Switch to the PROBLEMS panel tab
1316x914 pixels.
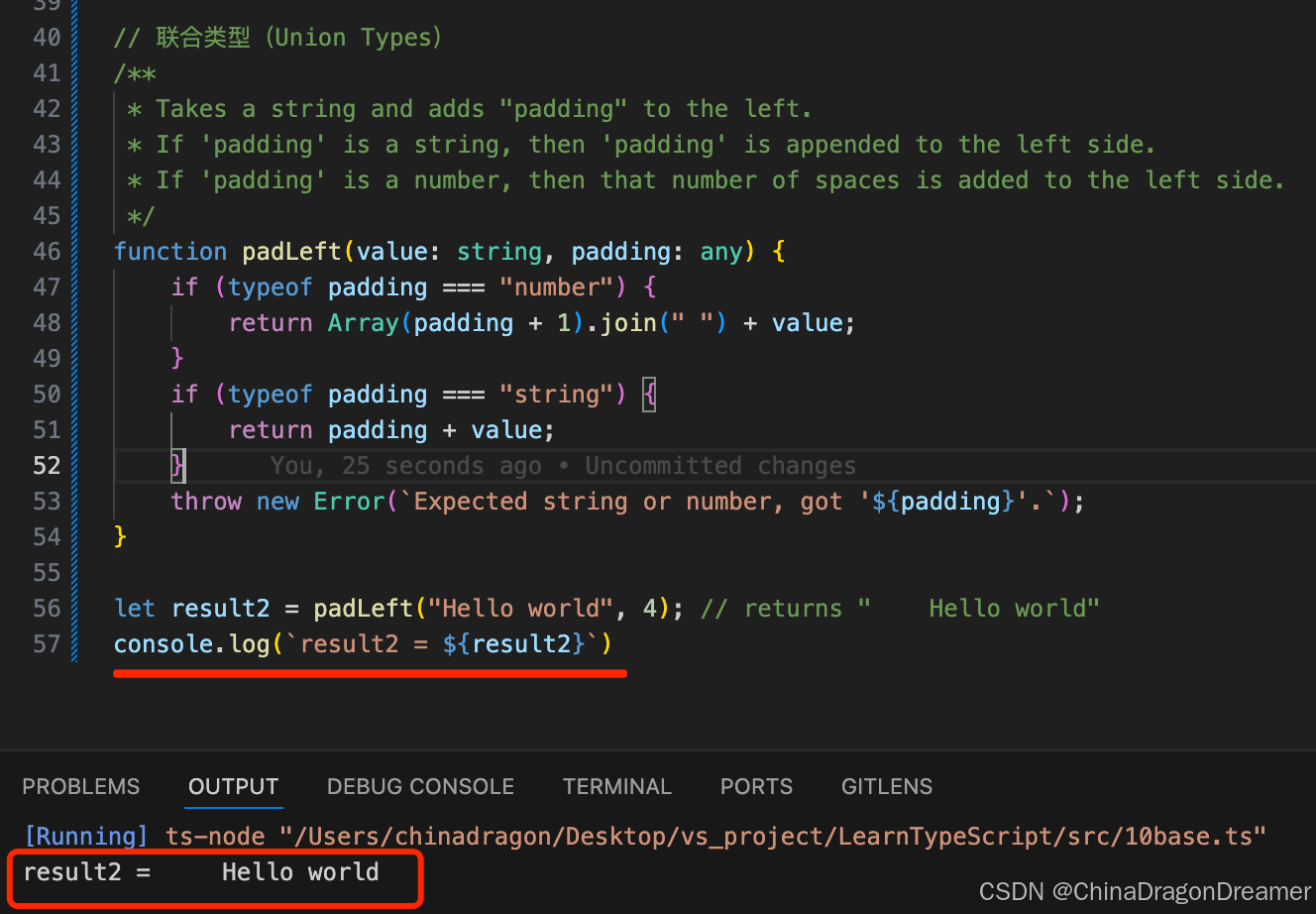[x=81, y=786]
